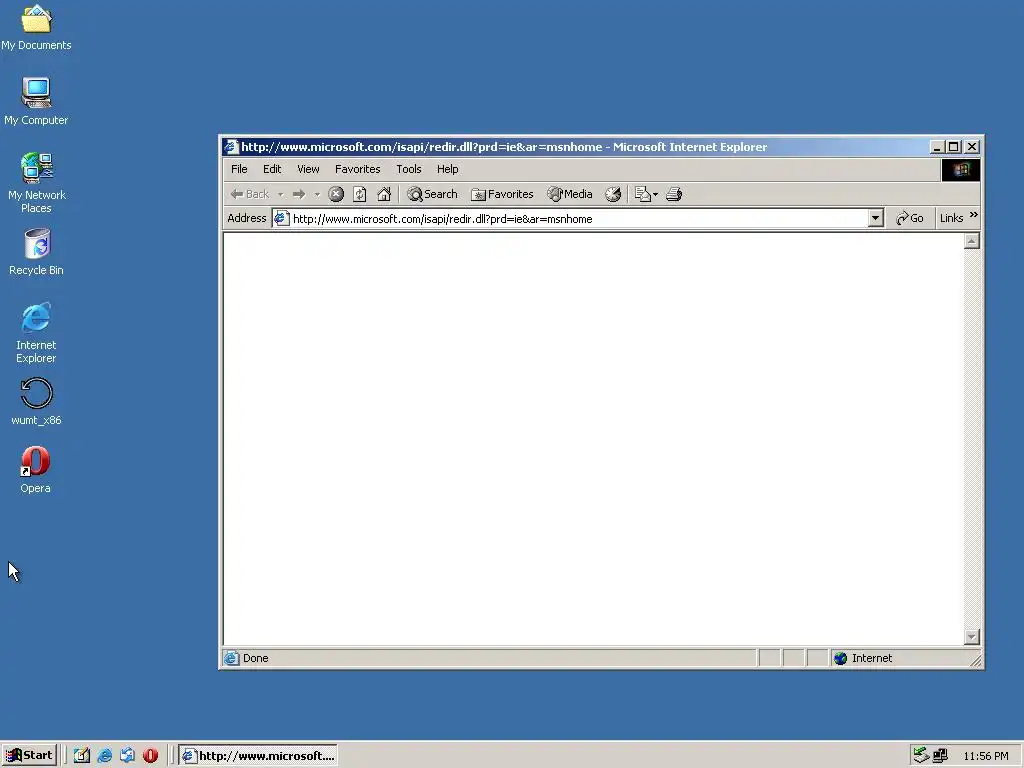The image size is (1024, 768).
Task: Click the Edit page toolbar icon
Action: [x=643, y=194]
